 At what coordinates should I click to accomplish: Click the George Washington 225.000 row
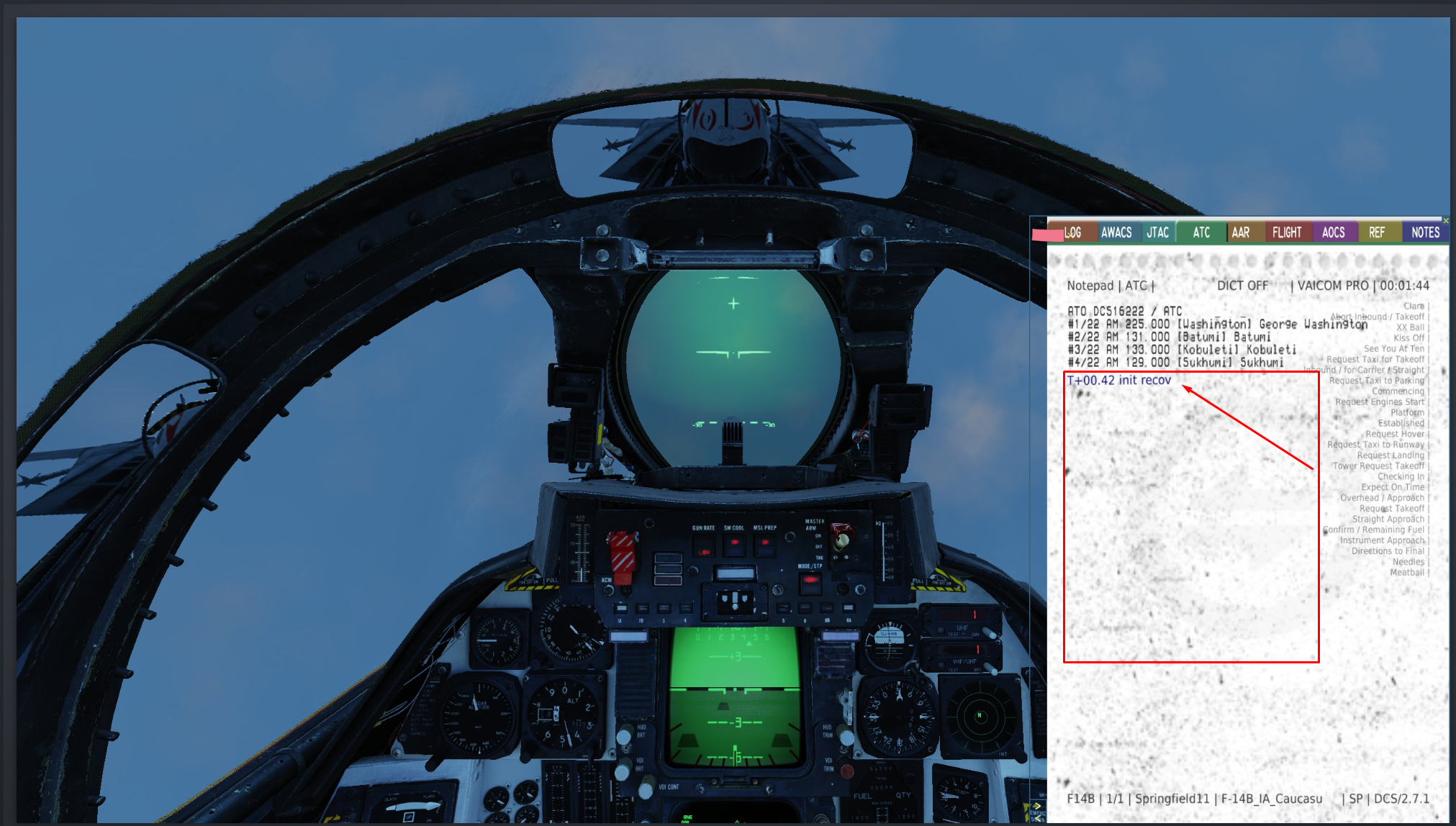(x=1217, y=324)
